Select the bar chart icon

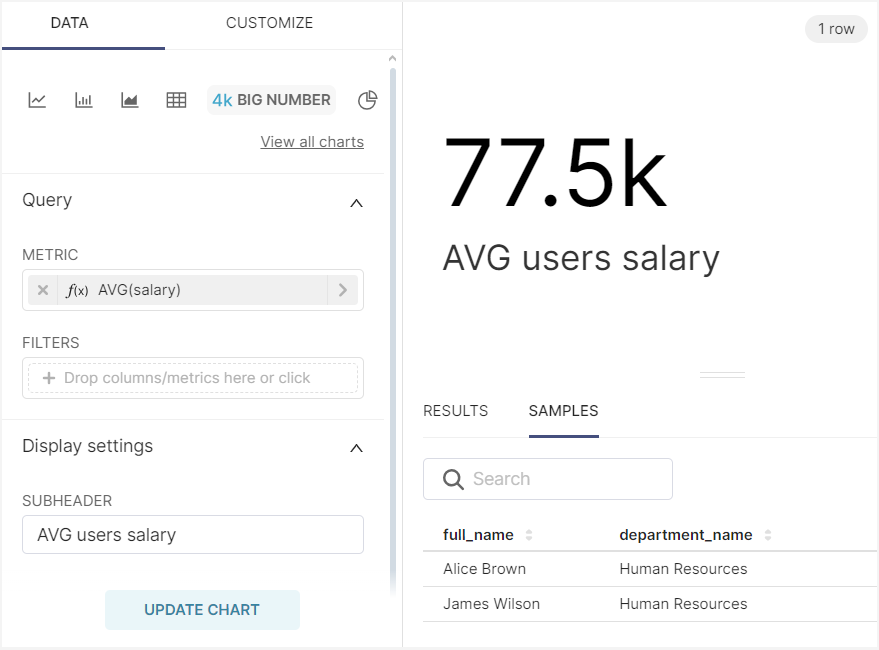84,100
